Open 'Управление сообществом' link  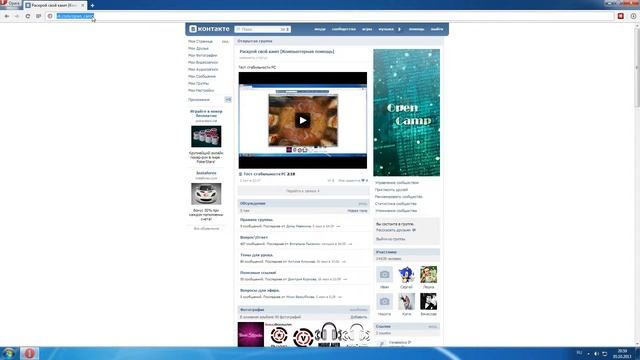click(x=397, y=182)
